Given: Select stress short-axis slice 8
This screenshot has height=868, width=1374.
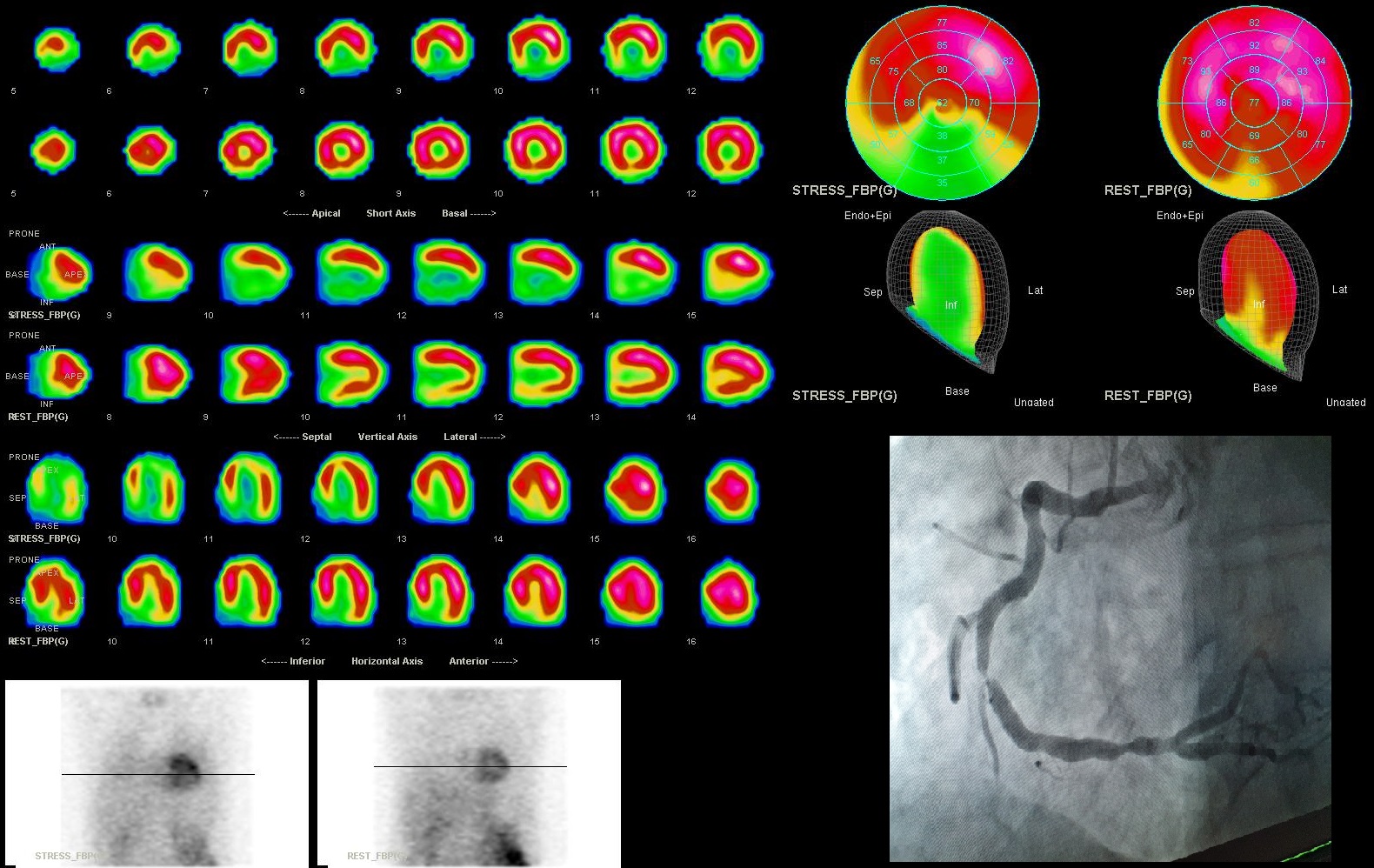Looking at the screenshot, I should click(345, 48).
